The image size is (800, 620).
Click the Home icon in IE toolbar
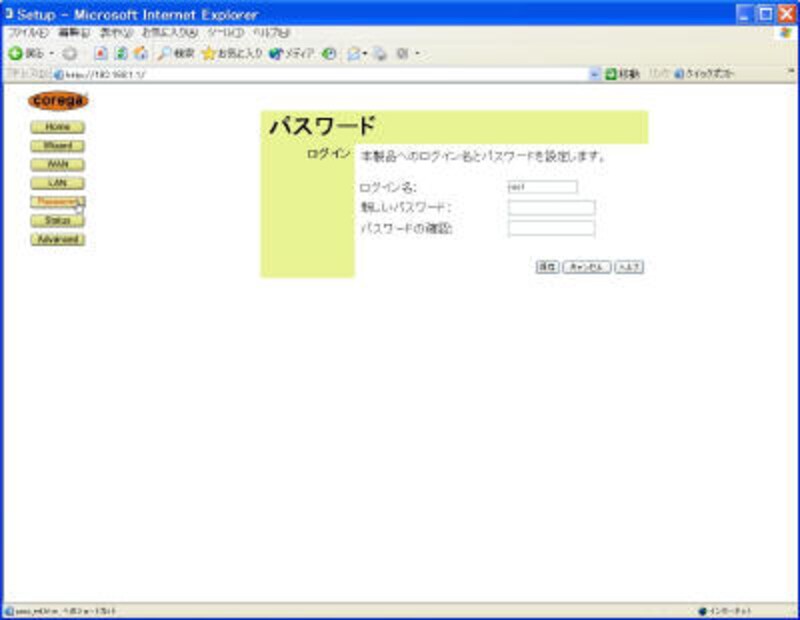(140, 53)
